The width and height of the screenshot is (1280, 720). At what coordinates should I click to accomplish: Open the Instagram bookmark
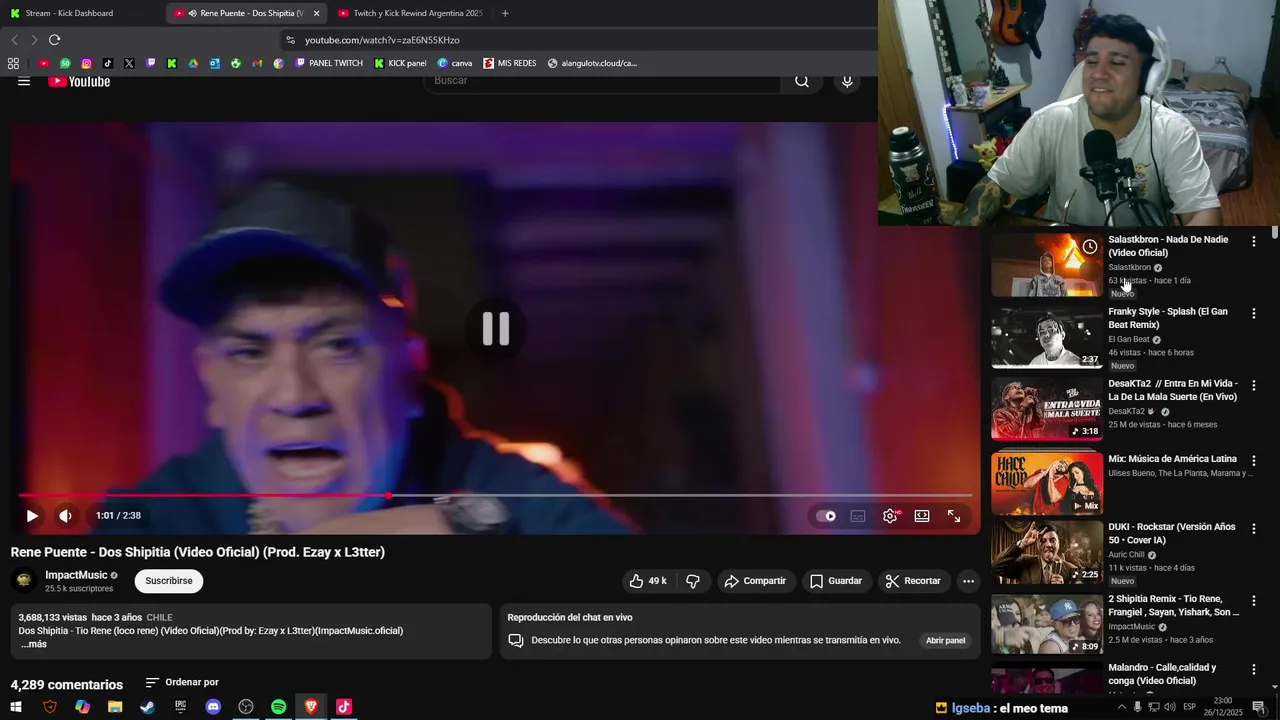point(87,63)
